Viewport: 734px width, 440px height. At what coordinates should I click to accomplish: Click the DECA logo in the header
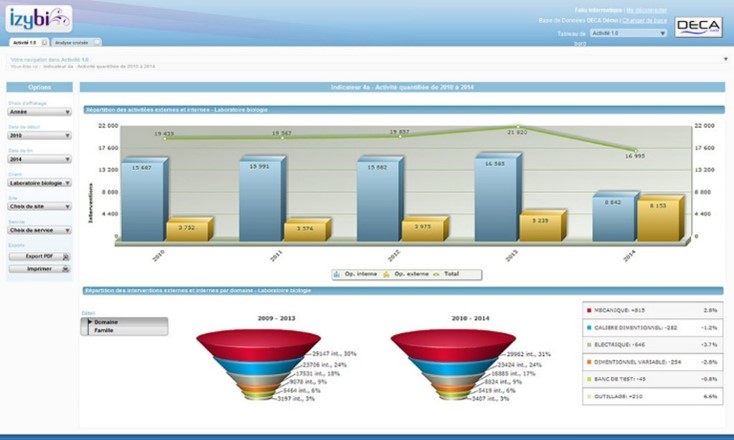(697, 27)
